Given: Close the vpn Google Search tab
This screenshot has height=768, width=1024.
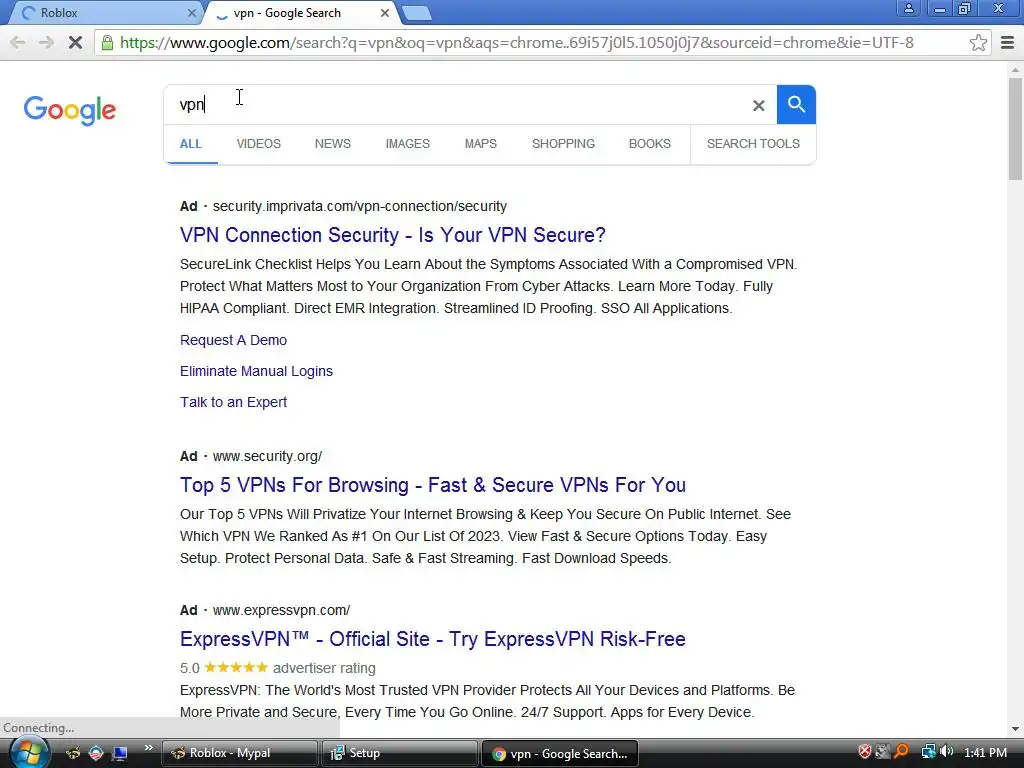Looking at the screenshot, I should (385, 12).
